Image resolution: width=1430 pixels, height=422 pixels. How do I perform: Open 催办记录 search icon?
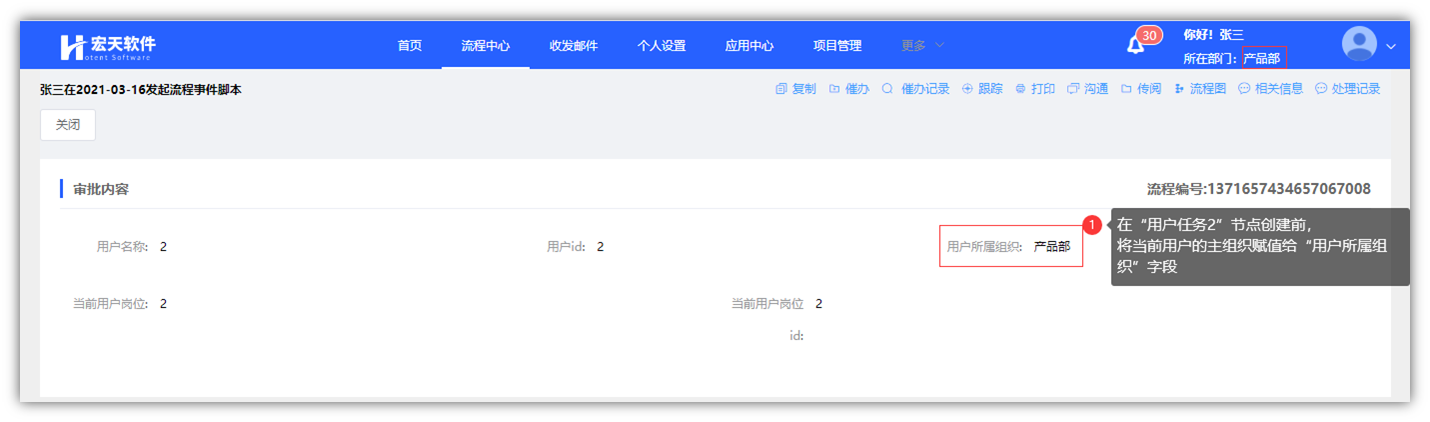887,89
